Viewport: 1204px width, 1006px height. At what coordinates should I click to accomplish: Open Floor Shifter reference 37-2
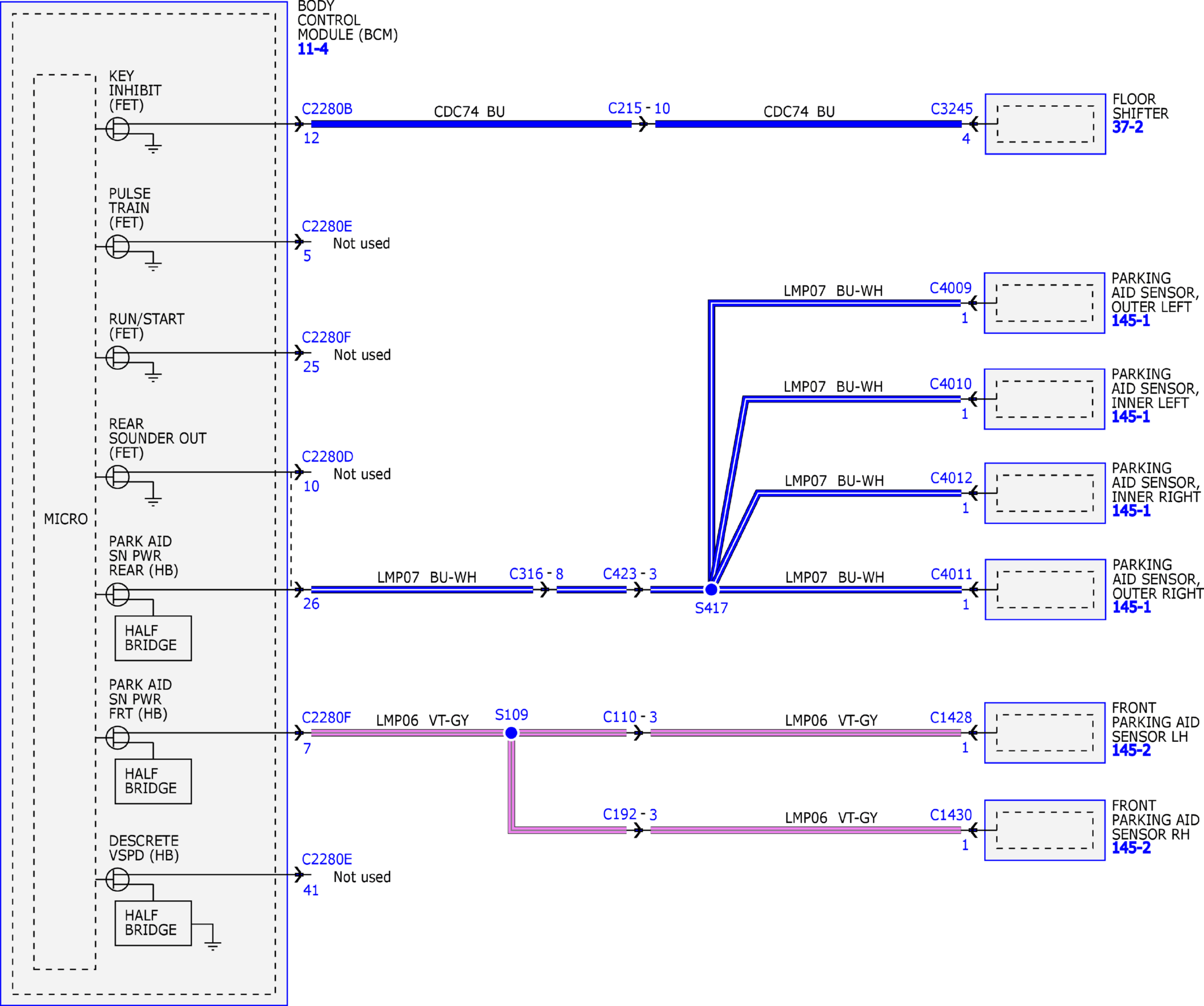[1127, 127]
